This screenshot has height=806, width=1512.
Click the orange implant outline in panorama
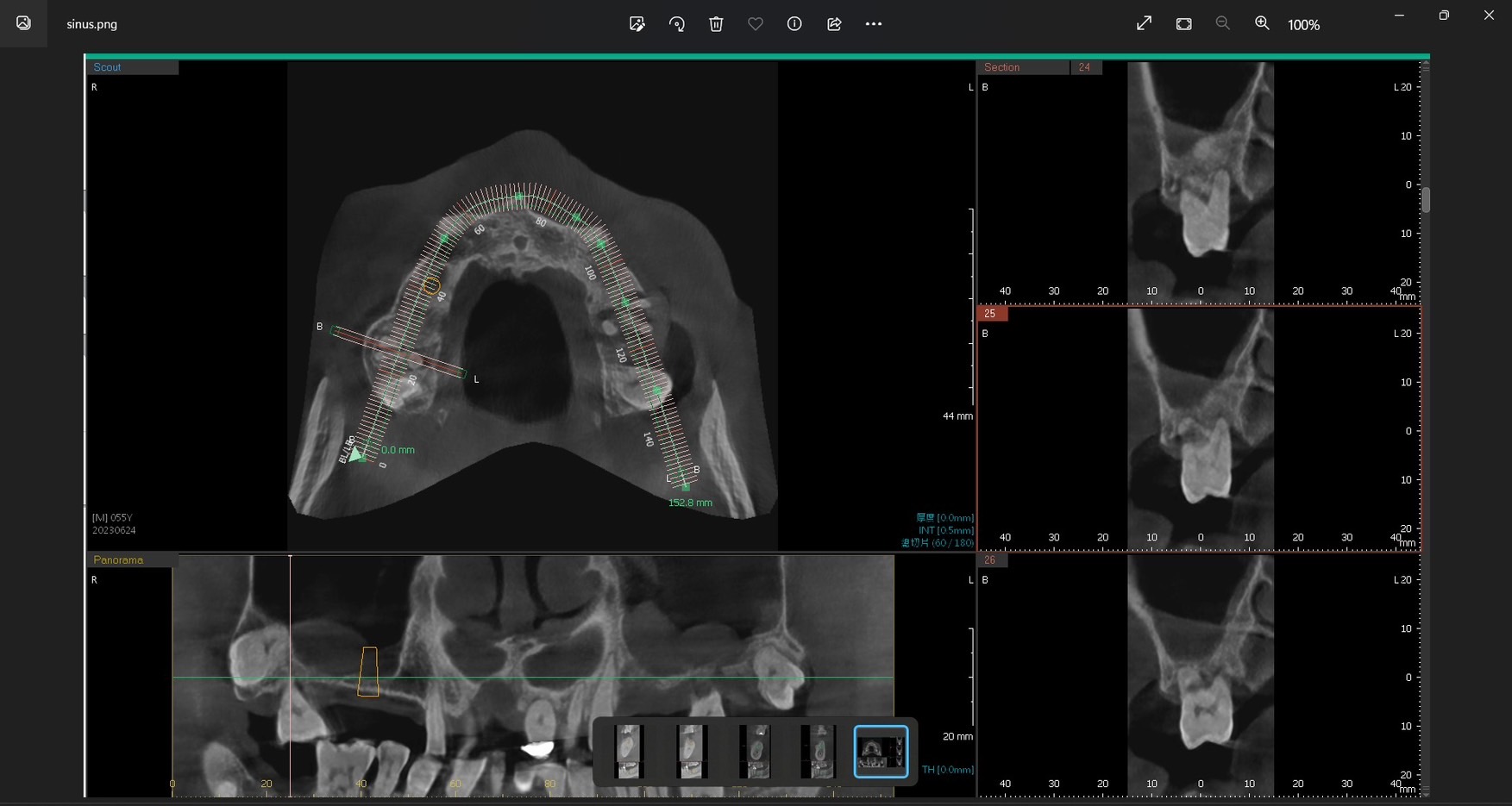tap(368, 672)
